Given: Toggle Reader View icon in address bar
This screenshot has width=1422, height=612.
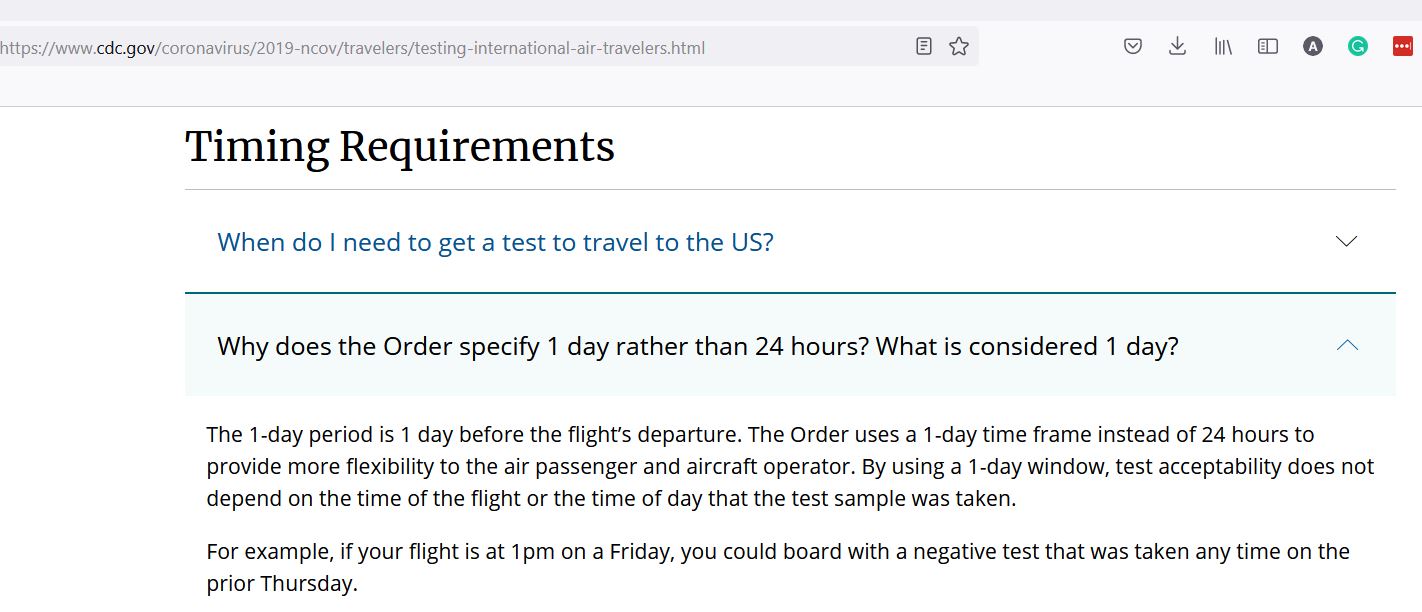Looking at the screenshot, I should click(x=924, y=46).
